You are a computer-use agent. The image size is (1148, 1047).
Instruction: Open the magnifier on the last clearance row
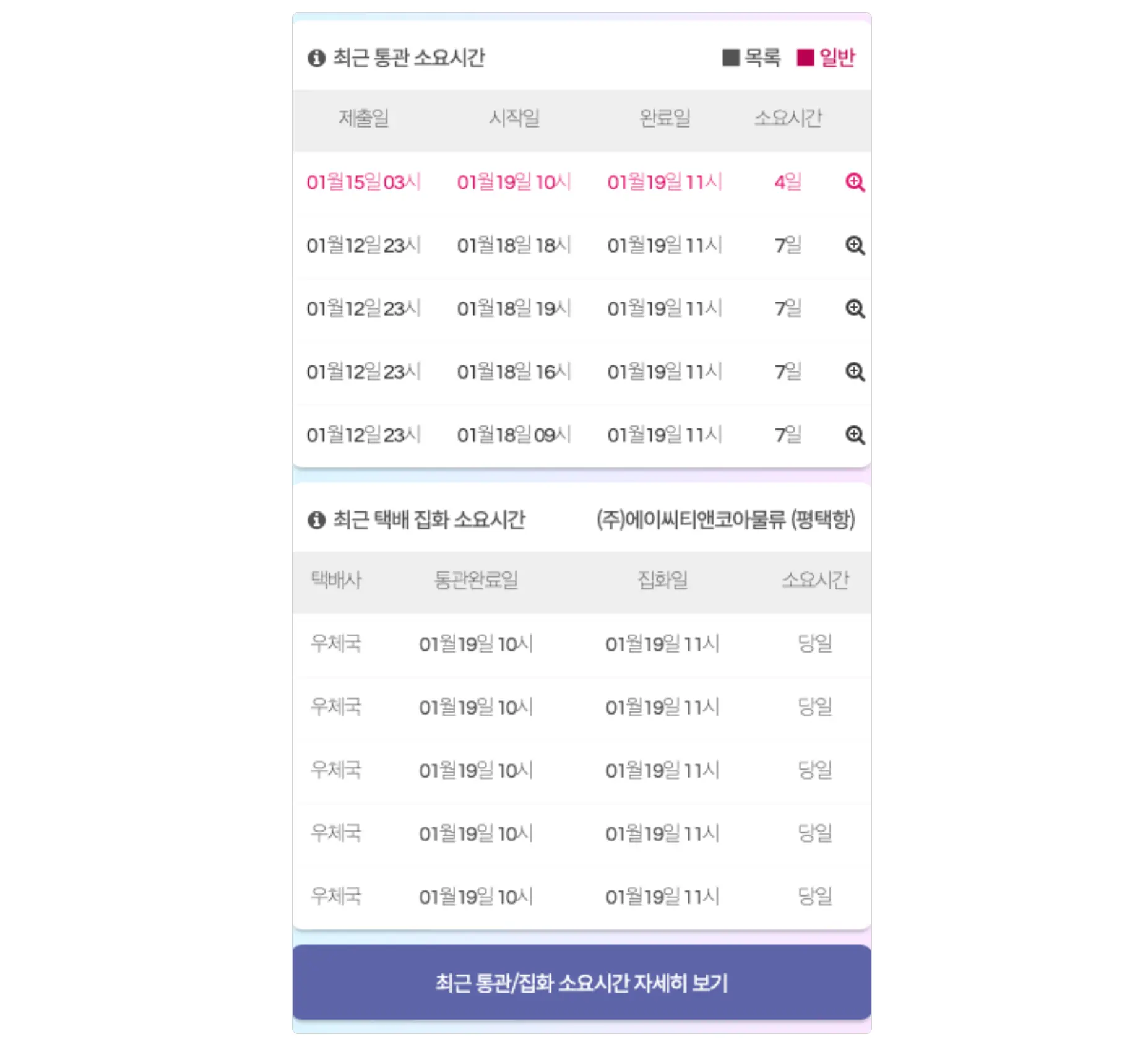coord(856,435)
